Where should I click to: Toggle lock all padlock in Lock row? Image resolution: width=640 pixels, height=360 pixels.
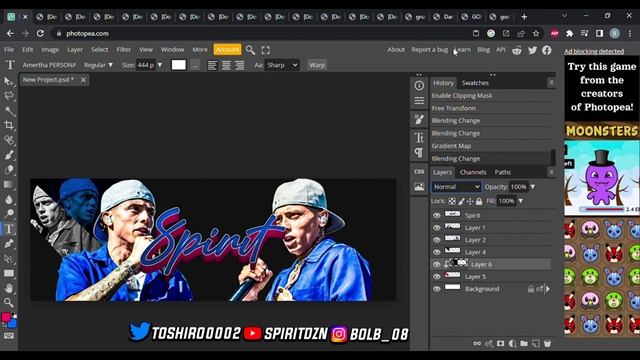click(479, 201)
